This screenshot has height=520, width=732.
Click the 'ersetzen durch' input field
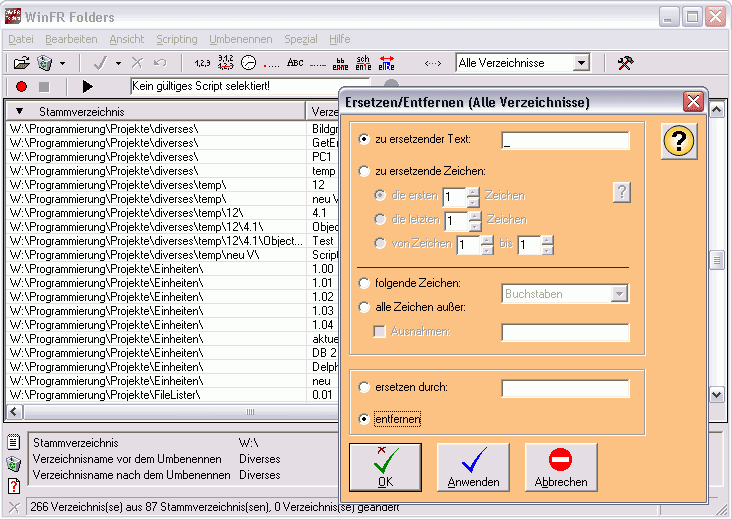coord(565,388)
